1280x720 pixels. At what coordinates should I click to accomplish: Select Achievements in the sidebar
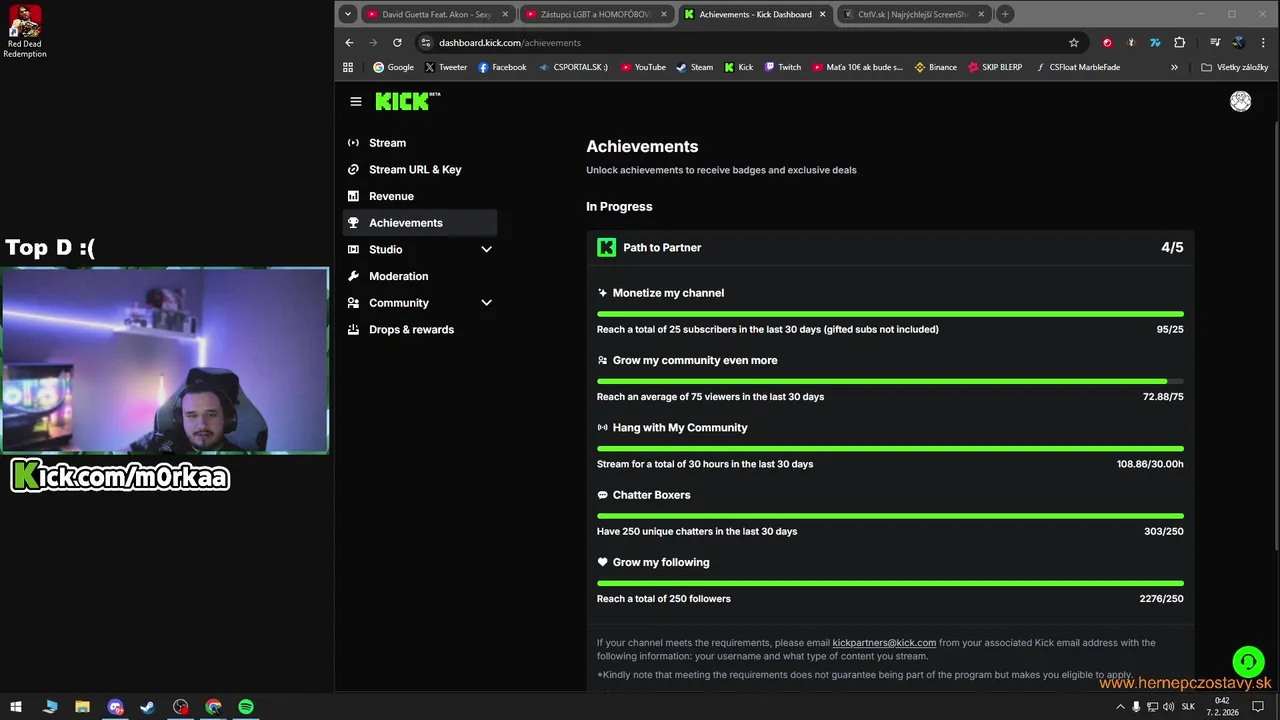(420, 223)
